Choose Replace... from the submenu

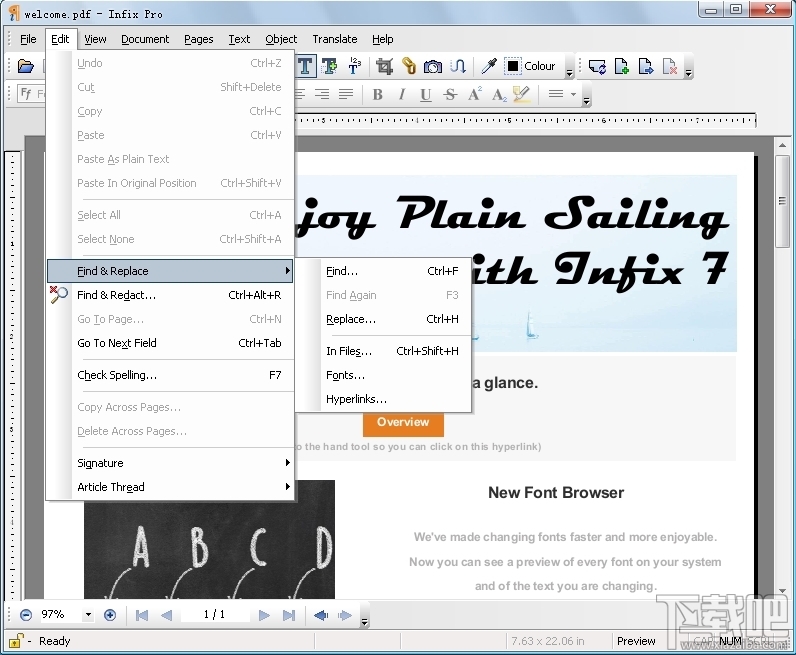[x=384, y=319]
